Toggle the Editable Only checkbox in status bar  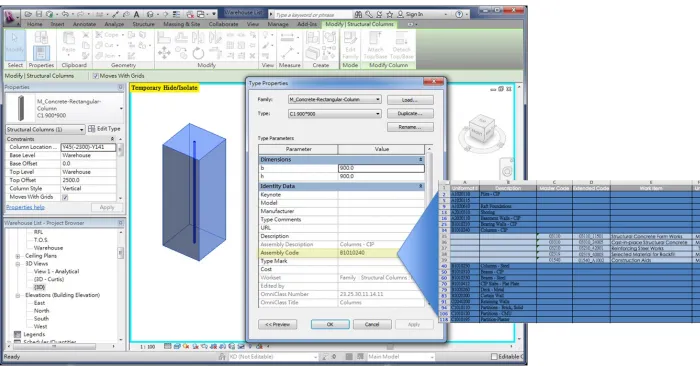494,357
